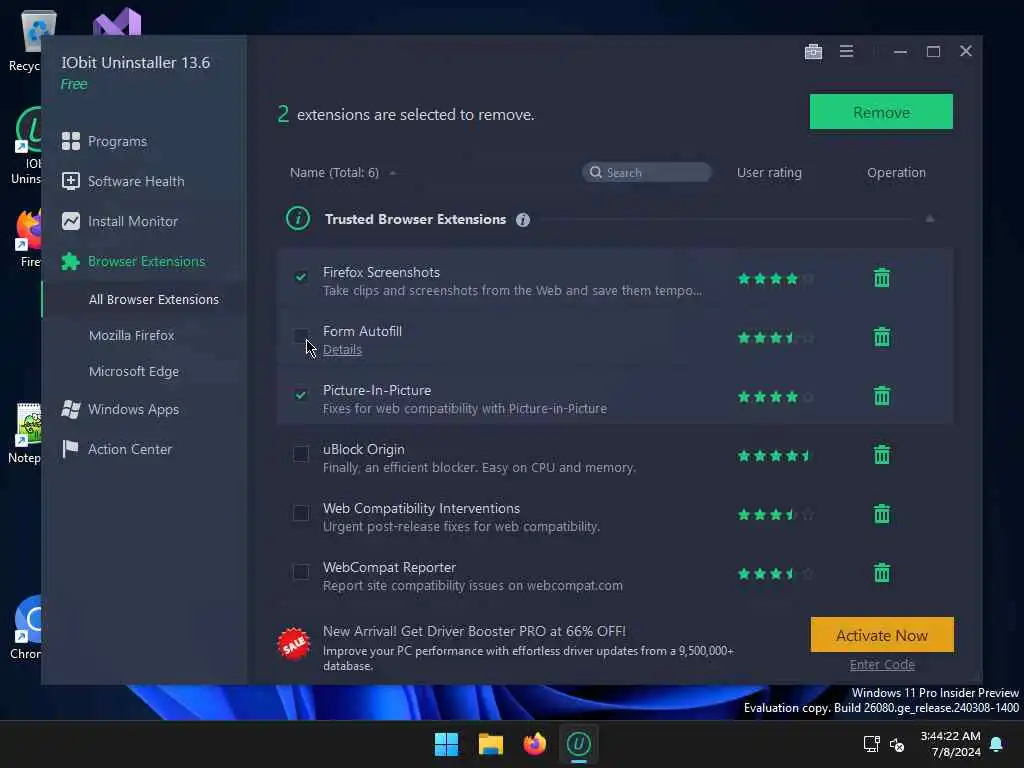This screenshot has width=1024, height=768.
Task: Click the taskbar clock and date
Action: [950, 744]
